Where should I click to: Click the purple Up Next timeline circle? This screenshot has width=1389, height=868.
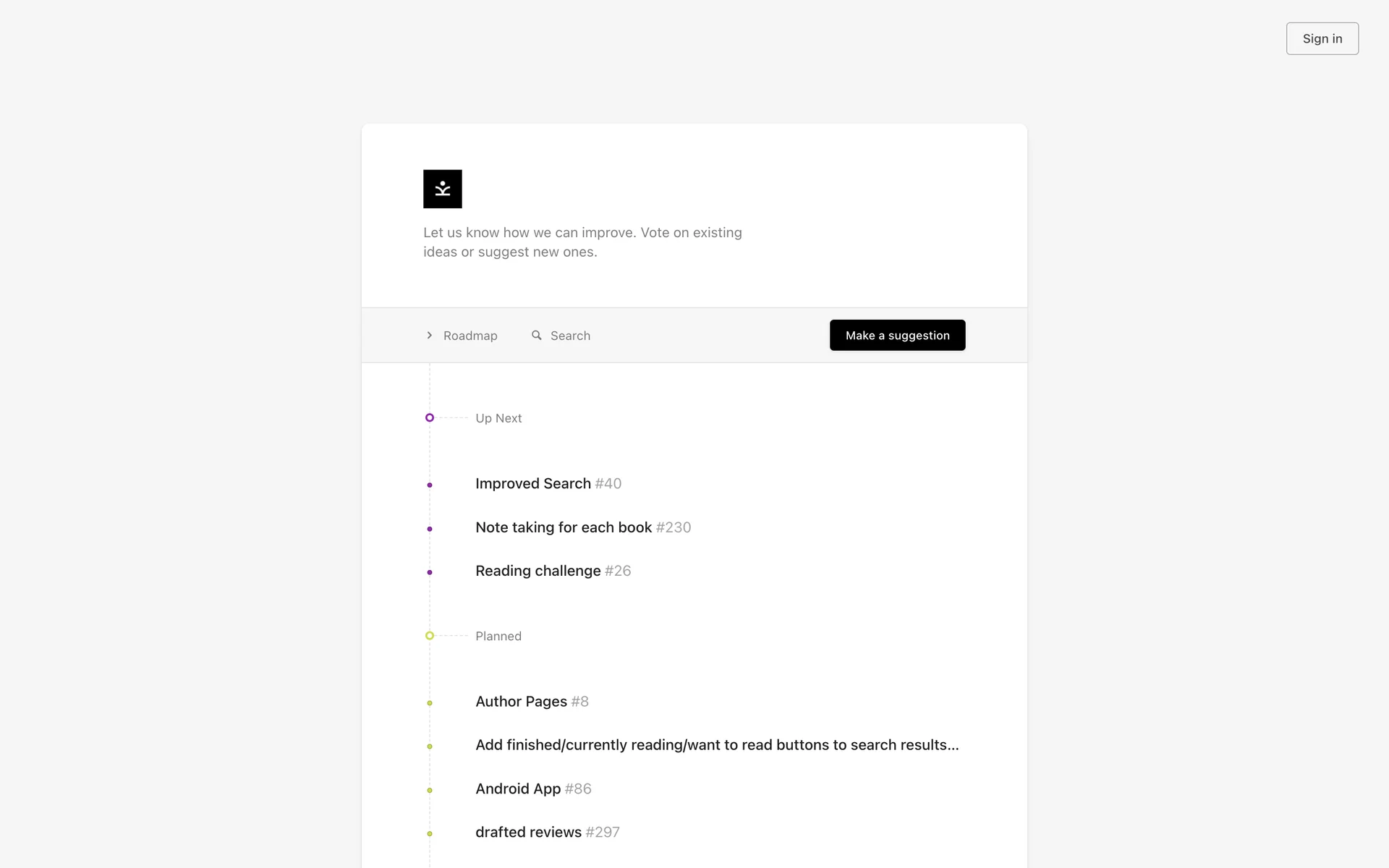pyautogui.click(x=430, y=417)
